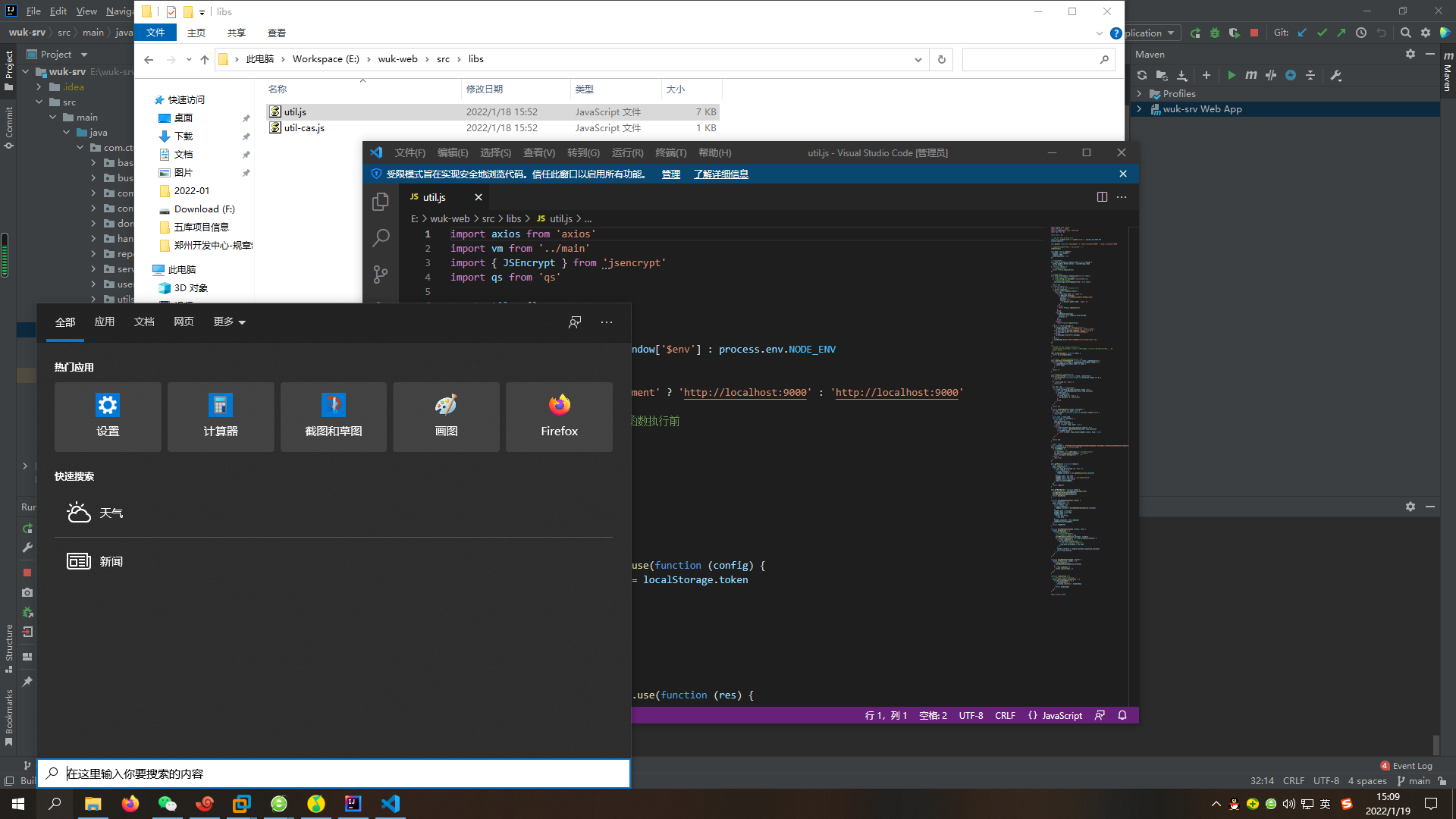Click split editor right icon
This screenshot has width=1456, height=819.
[x=1102, y=197]
